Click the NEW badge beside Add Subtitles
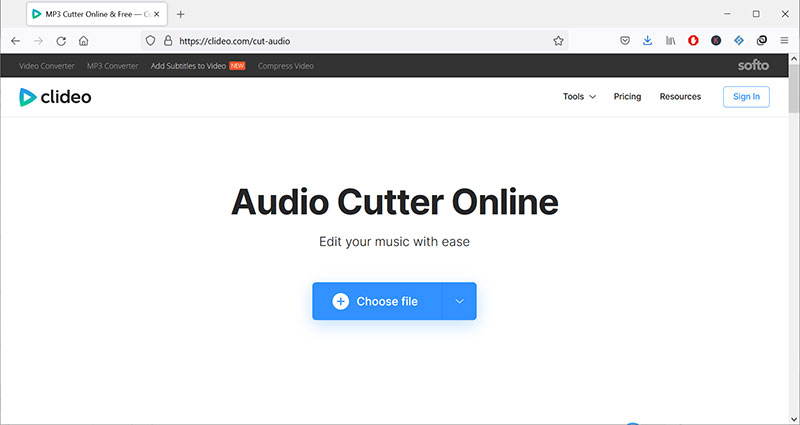The image size is (800, 425). tap(237, 66)
